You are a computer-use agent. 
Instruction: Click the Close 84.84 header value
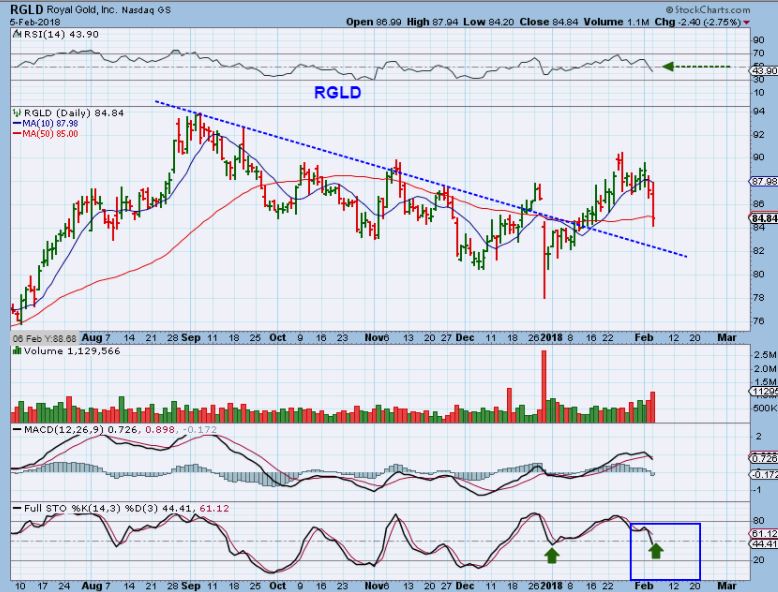(548, 22)
